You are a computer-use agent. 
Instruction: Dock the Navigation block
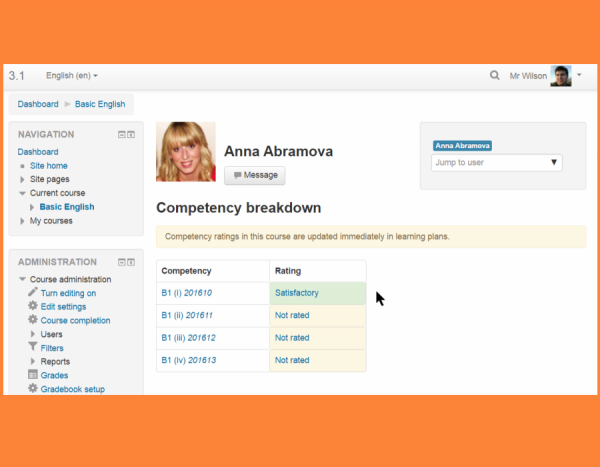(131, 134)
